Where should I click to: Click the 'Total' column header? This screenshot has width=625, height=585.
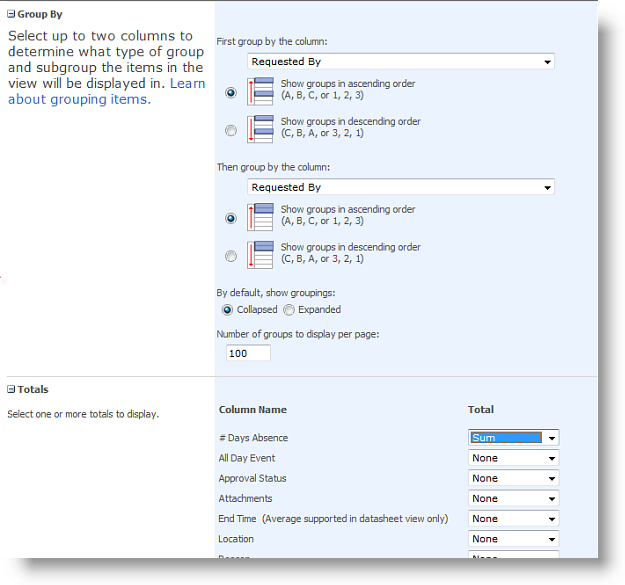click(481, 410)
